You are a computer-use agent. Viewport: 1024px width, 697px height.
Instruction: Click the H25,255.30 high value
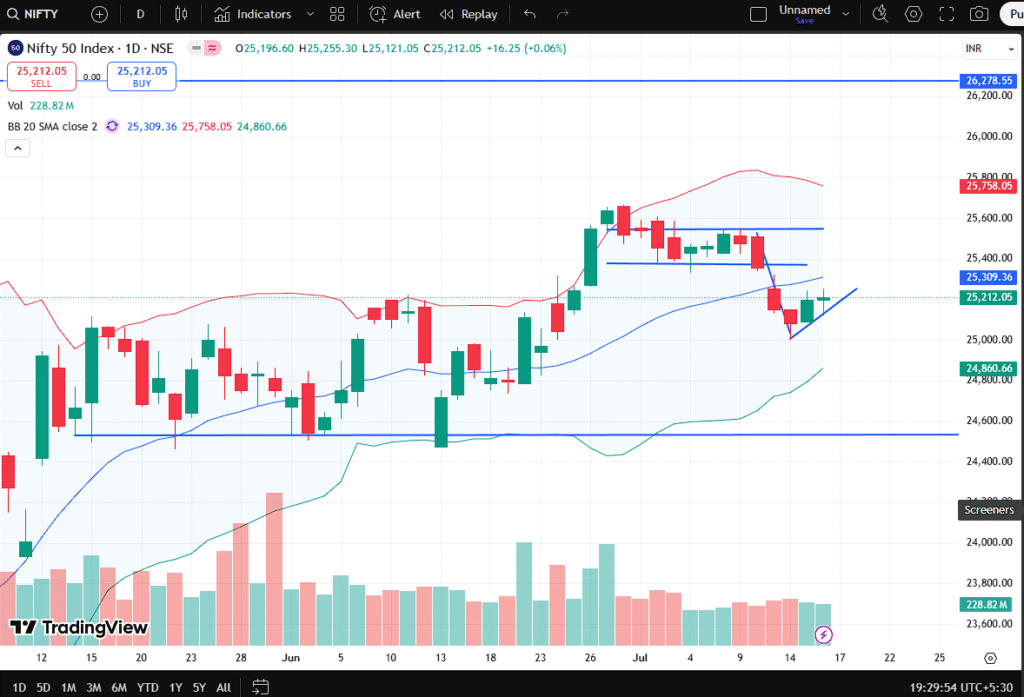click(328, 48)
